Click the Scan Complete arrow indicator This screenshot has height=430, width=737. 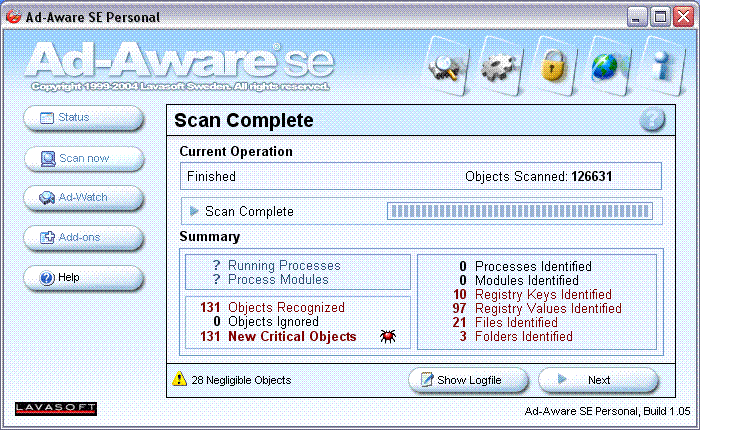pyautogui.click(x=194, y=211)
